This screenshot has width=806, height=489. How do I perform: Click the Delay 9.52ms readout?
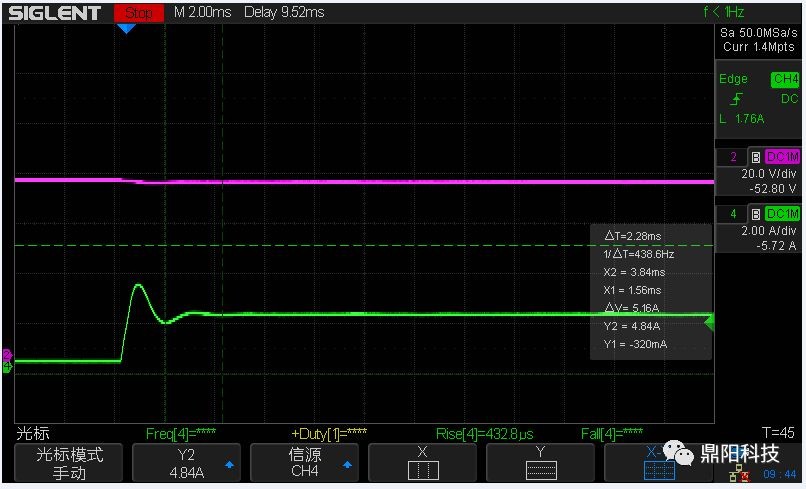click(286, 13)
